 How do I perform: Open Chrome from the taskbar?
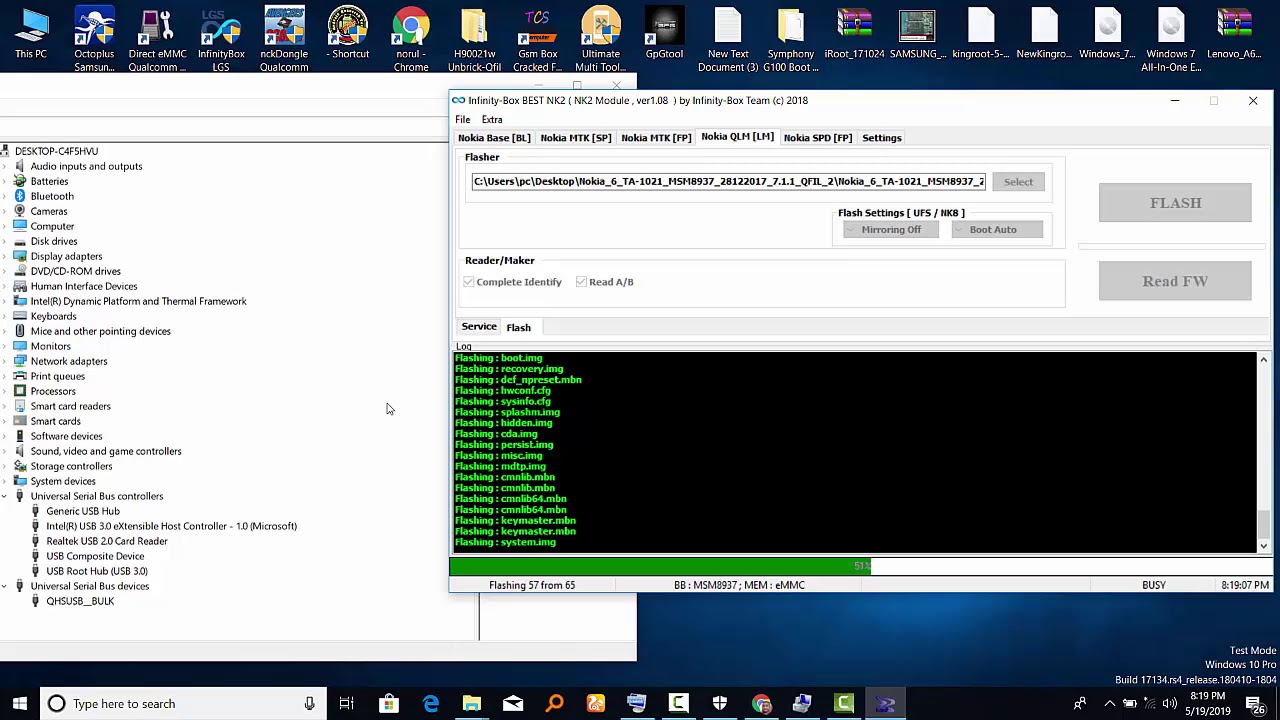[x=761, y=703]
